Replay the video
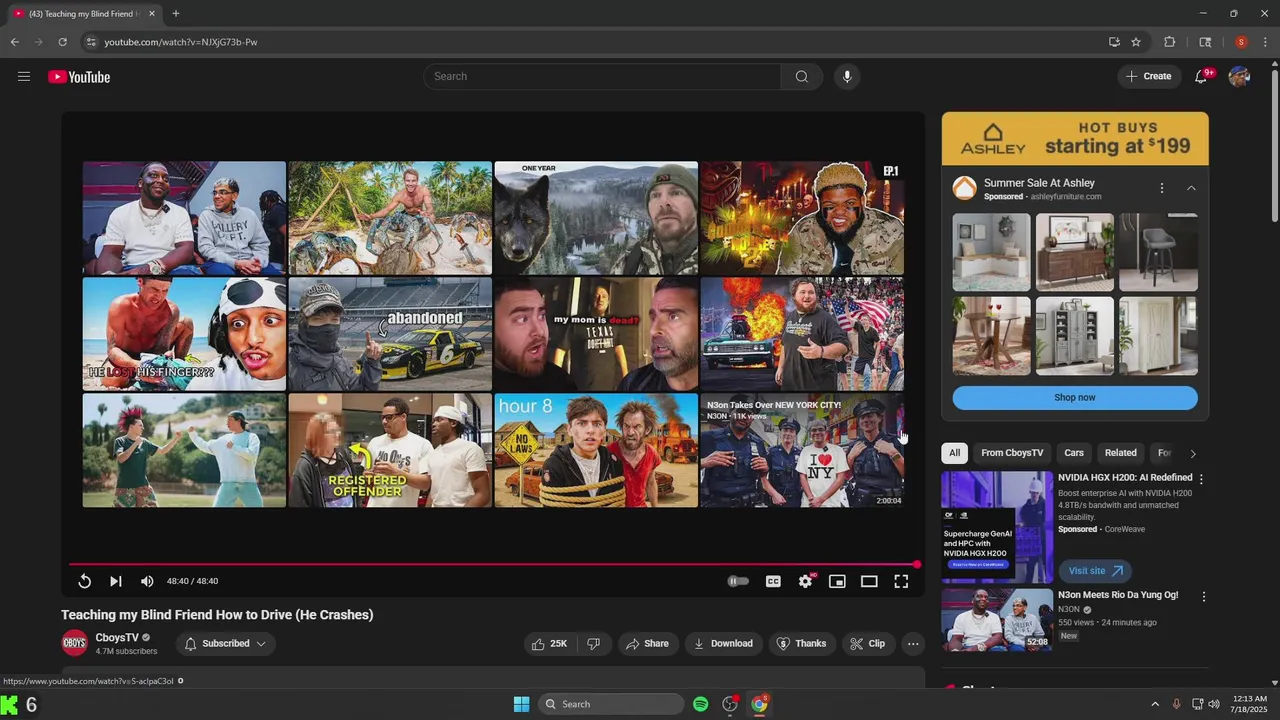This screenshot has width=1280, height=720. pyautogui.click(x=85, y=581)
